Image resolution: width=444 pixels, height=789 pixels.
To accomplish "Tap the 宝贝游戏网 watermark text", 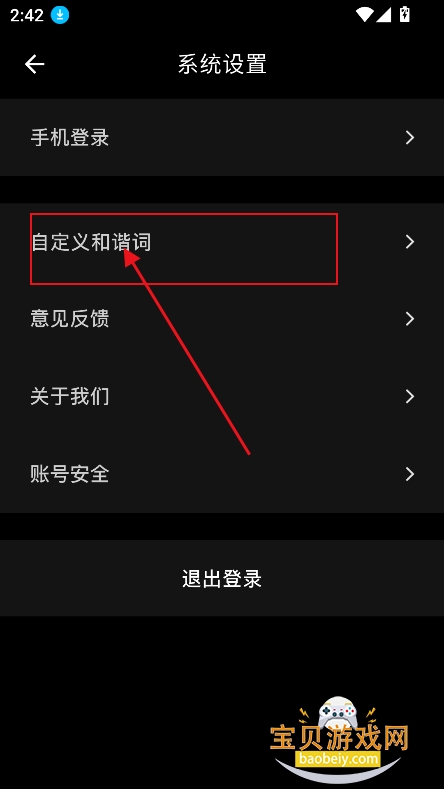I will (339, 738).
